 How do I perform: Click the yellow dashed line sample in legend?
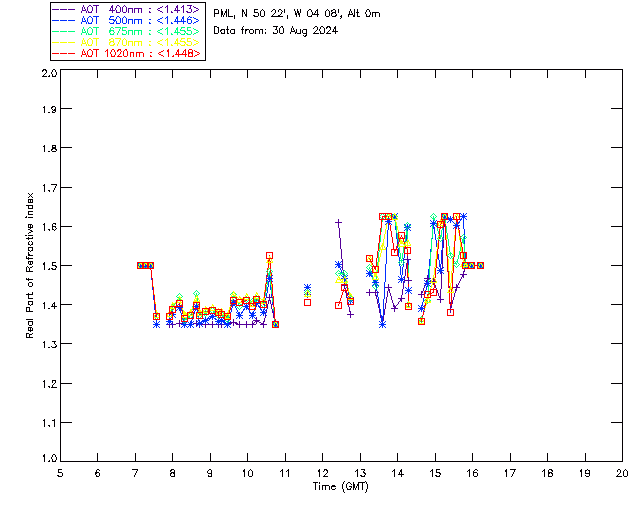click(64, 42)
